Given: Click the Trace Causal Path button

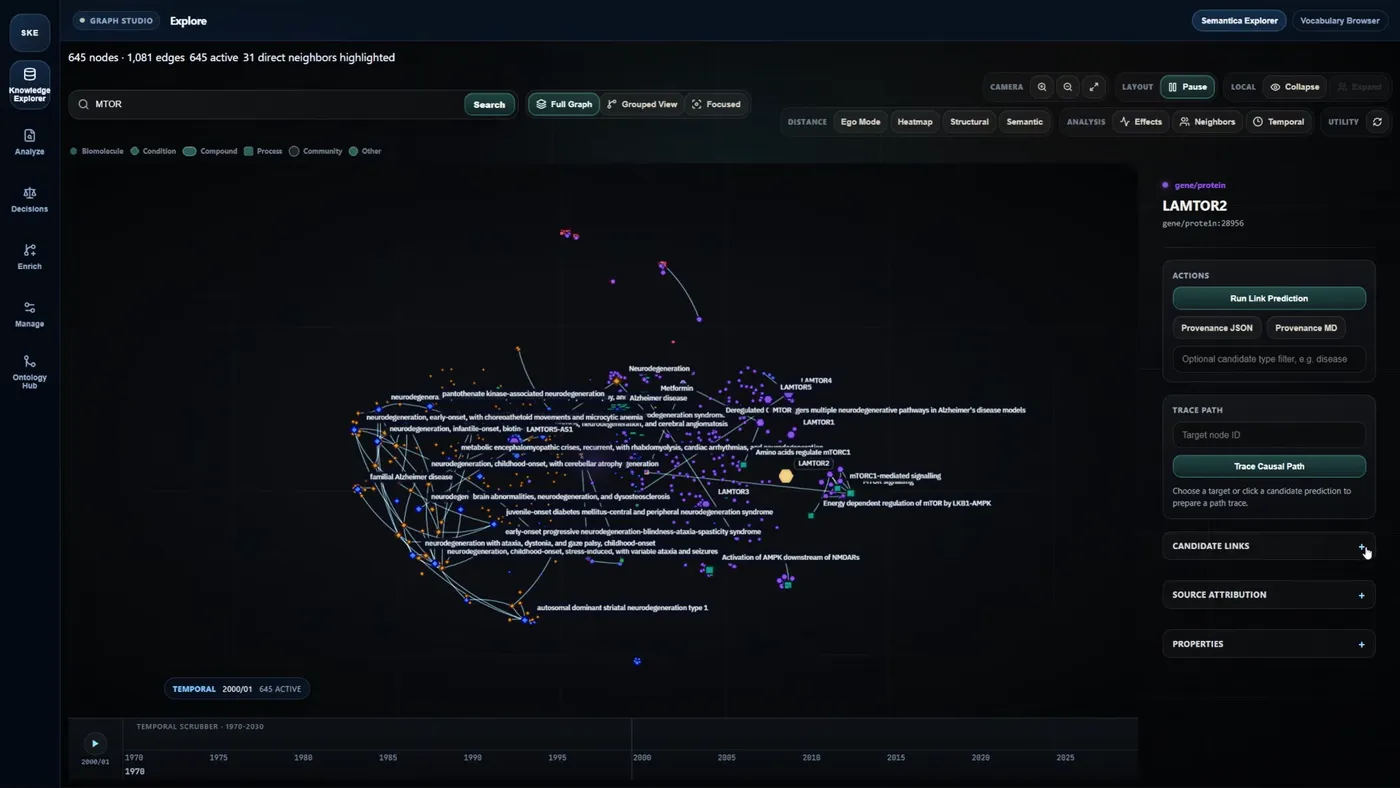Looking at the screenshot, I should tap(1269, 466).
